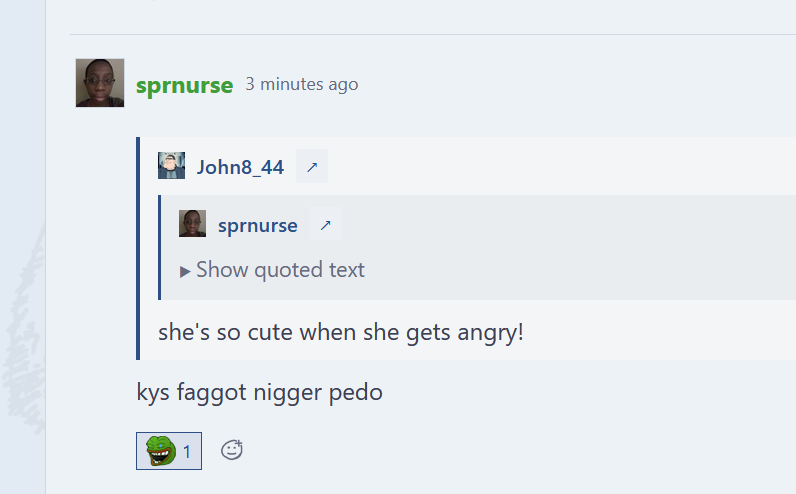Click the decorative left page margin
Image resolution: width=796 pixels, height=494 pixels.
point(23,247)
